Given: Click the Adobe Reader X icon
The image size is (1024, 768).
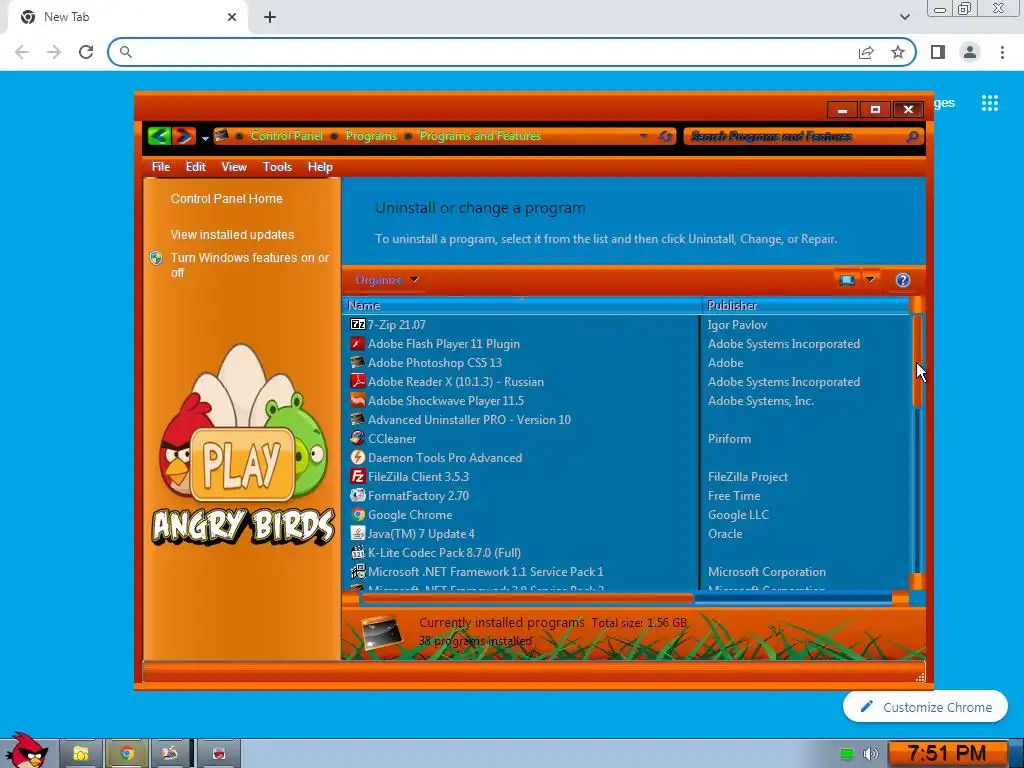Looking at the screenshot, I should [x=357, y=381].
